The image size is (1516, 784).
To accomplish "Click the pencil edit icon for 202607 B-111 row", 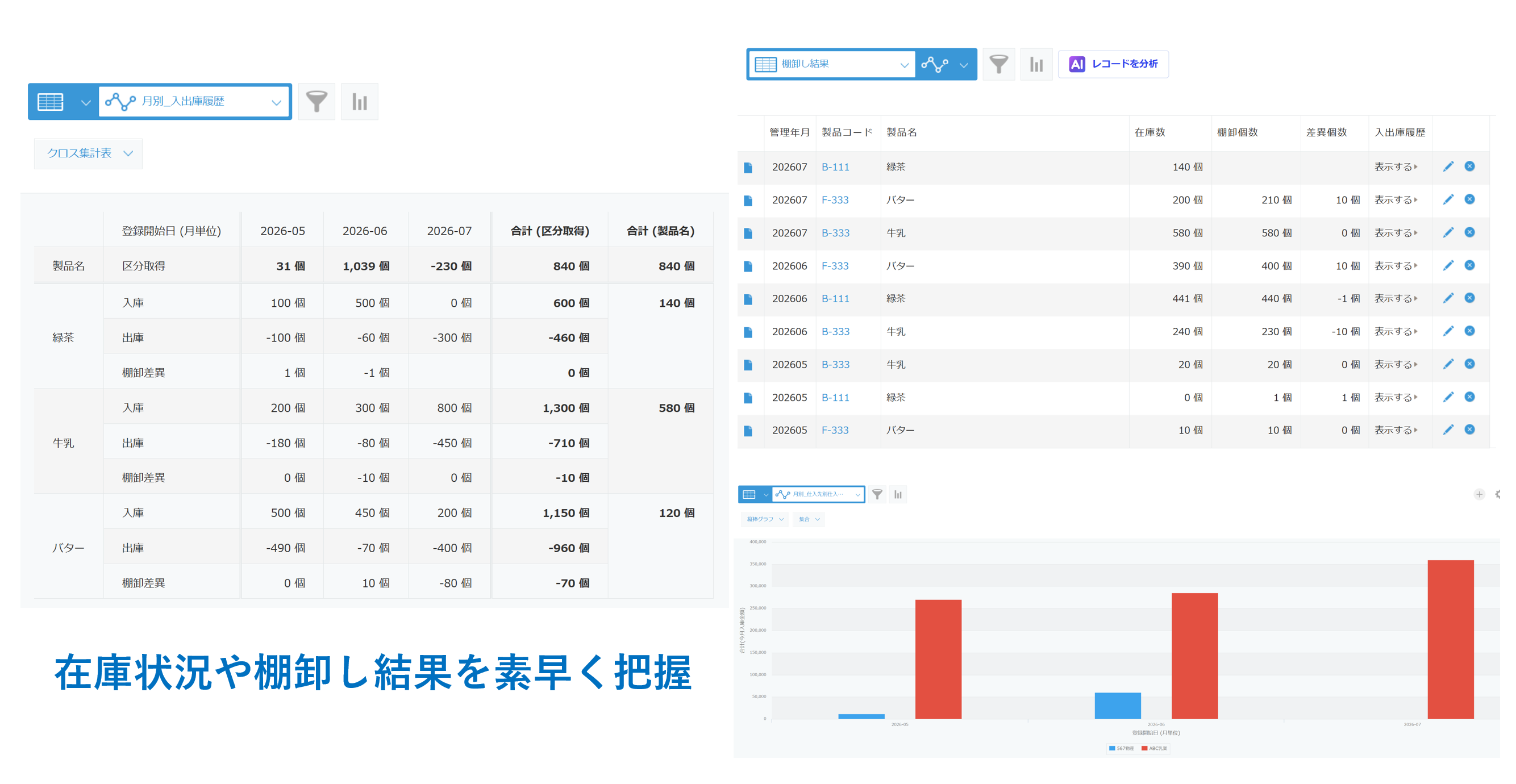I will 1448,166.
